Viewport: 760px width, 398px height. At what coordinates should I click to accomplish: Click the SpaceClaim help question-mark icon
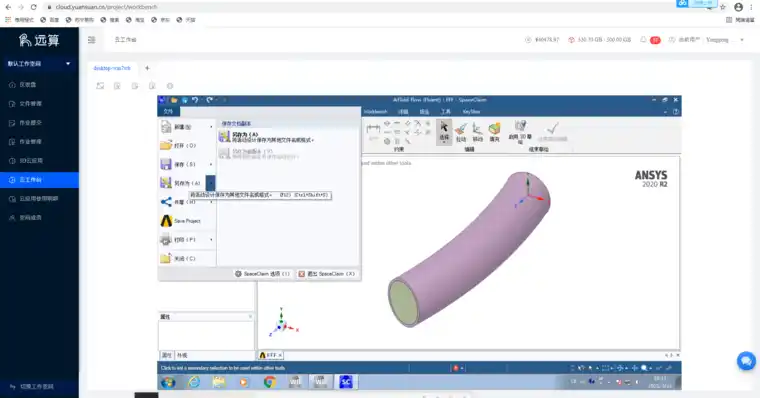(676, 112)
